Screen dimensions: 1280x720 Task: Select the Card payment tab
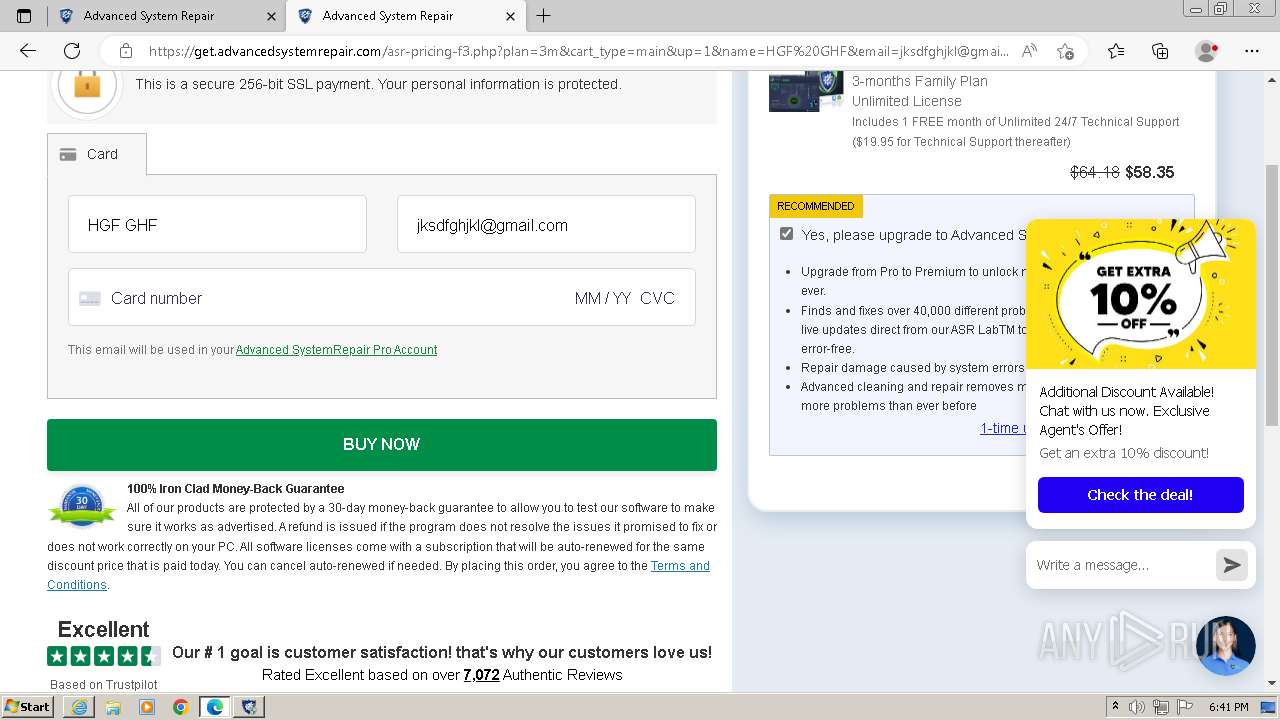97,154
